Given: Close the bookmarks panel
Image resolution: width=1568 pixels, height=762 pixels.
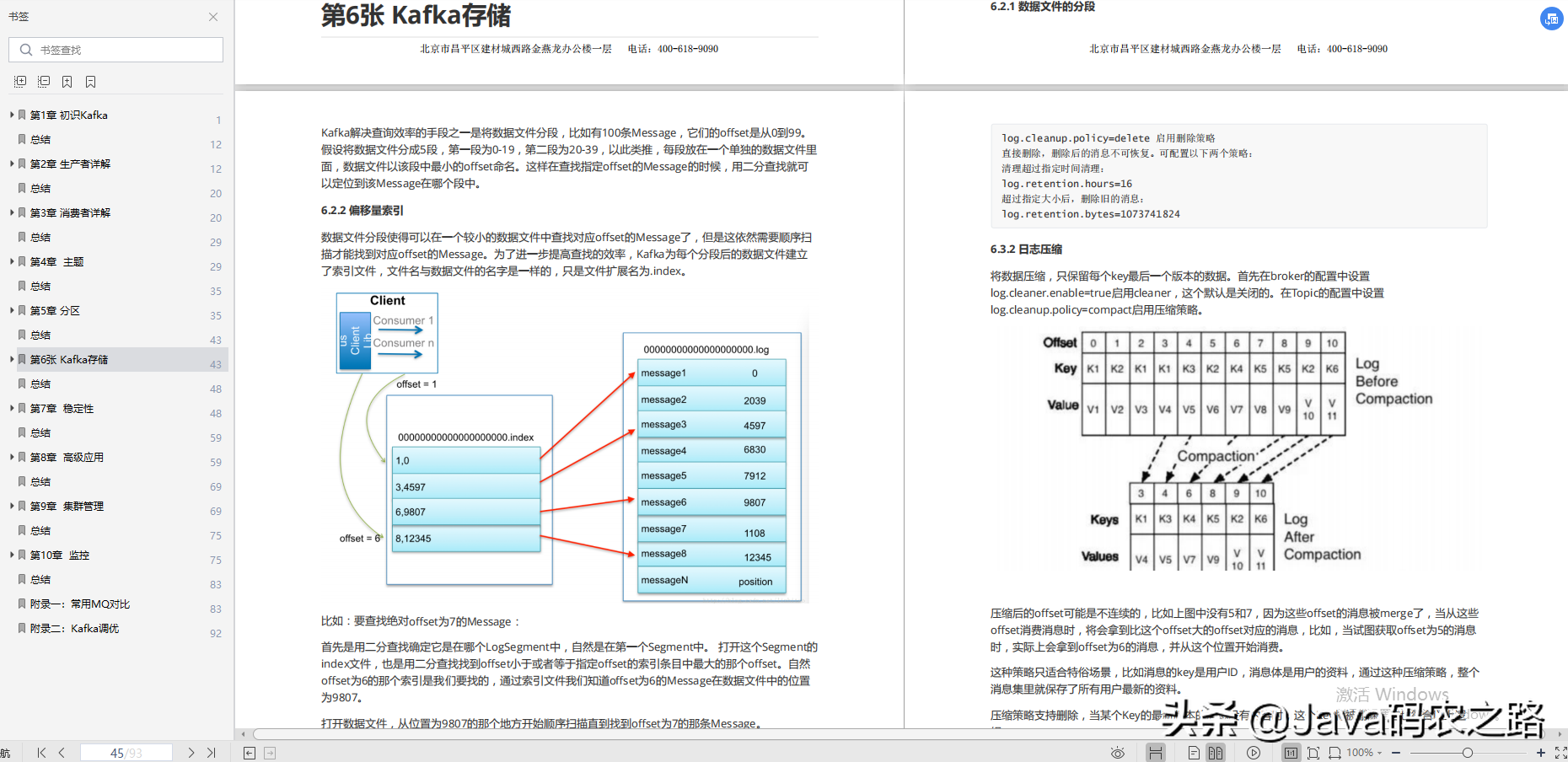Looking at the screenshot, I should (x=213, y=17).
